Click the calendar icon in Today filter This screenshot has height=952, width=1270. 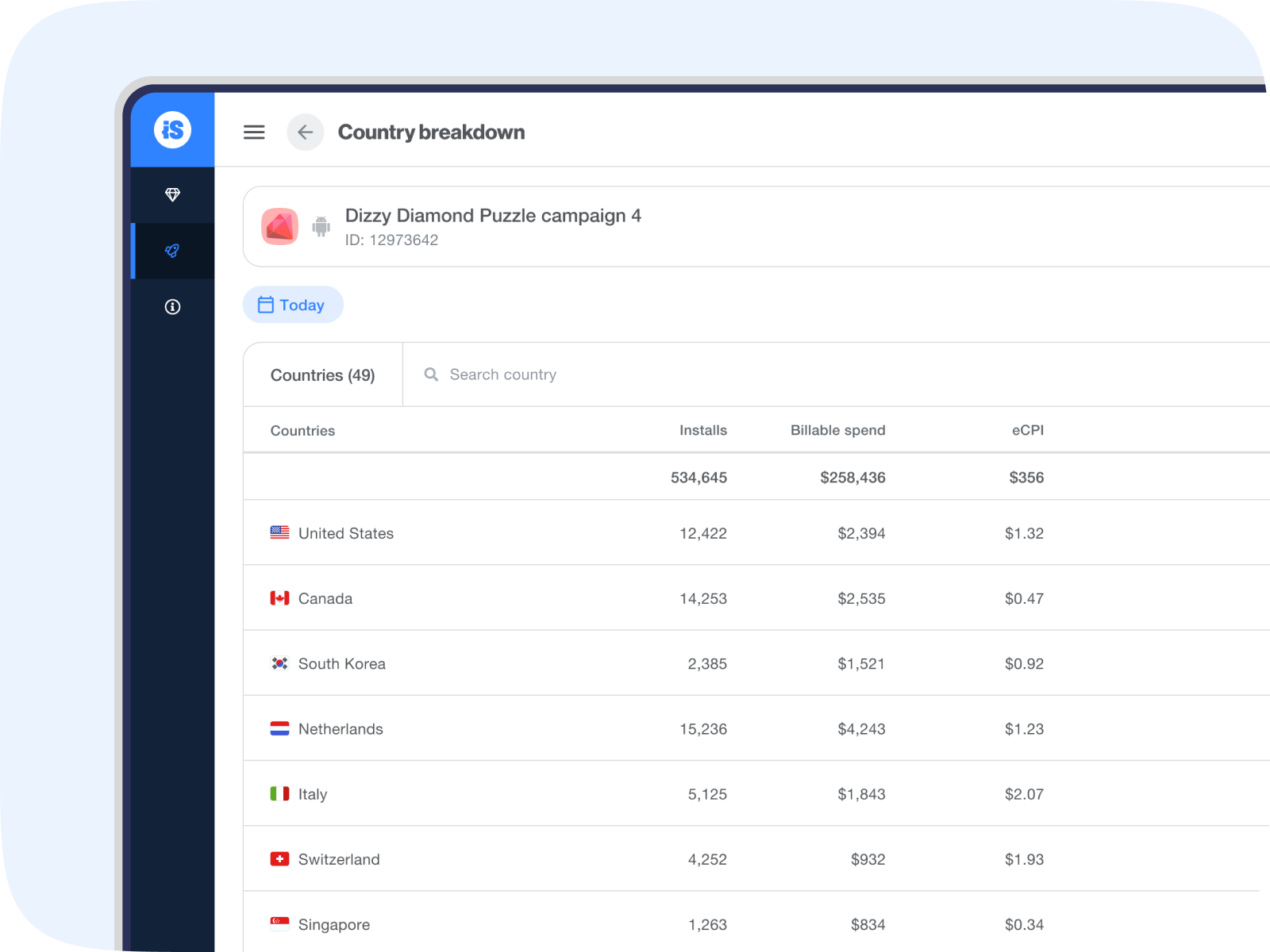pyautogui.click(x=266, y=305)
